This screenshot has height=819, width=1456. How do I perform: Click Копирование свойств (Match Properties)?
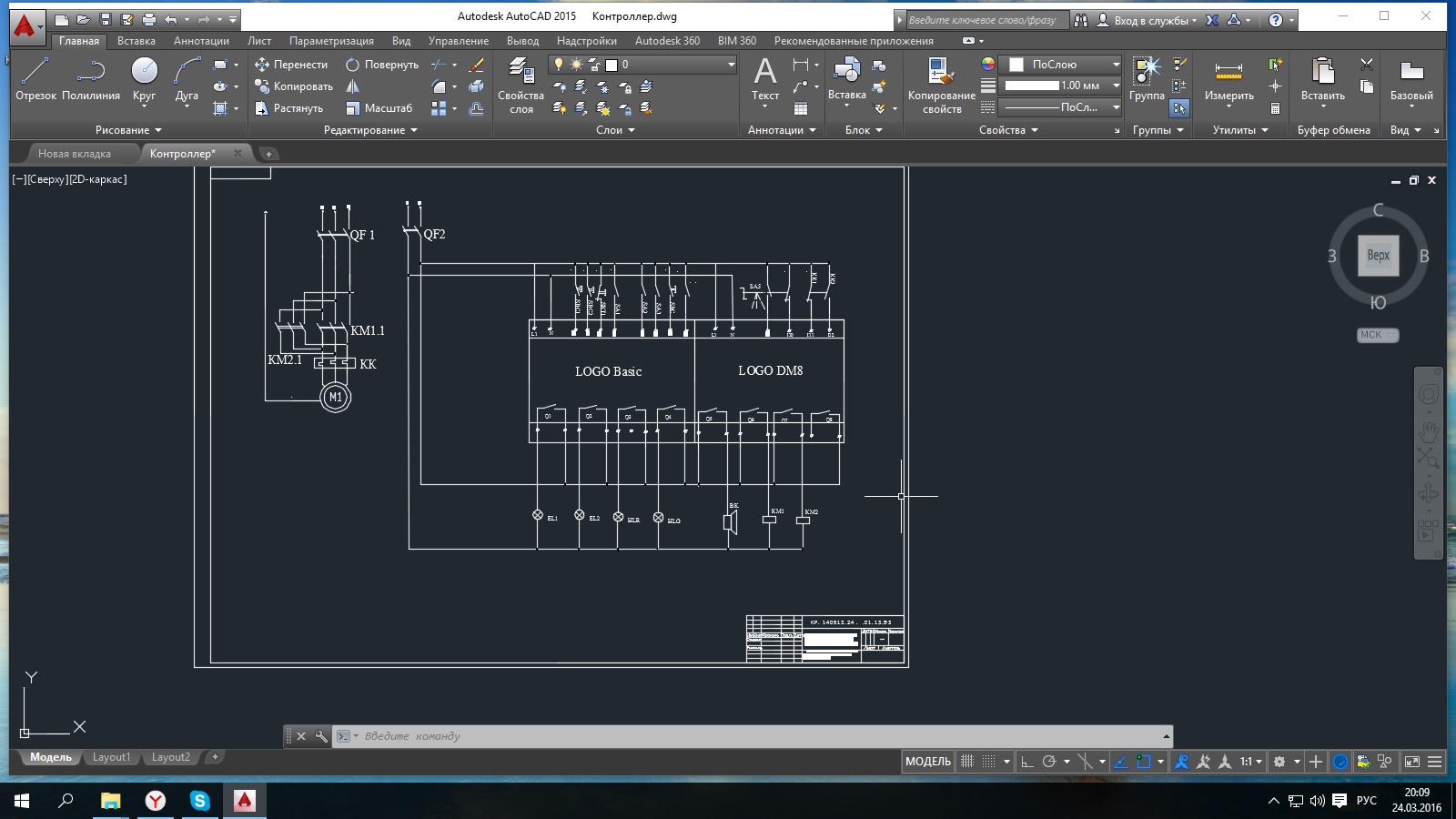click(x=942, y=85)
